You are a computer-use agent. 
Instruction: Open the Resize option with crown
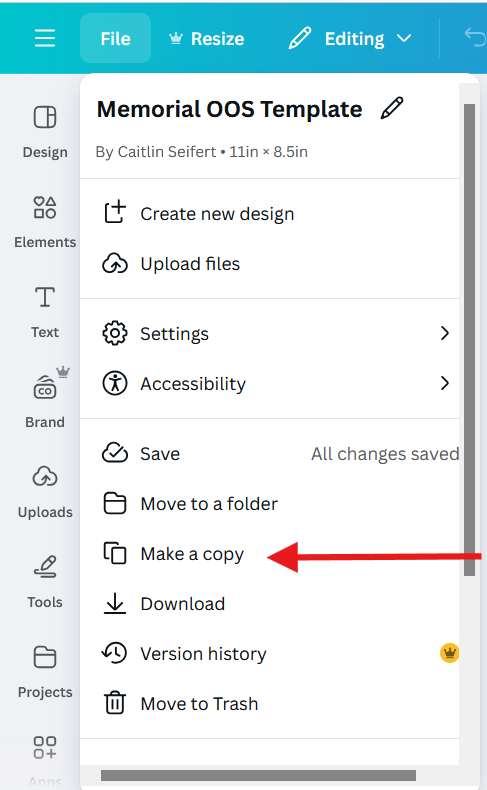206,38
